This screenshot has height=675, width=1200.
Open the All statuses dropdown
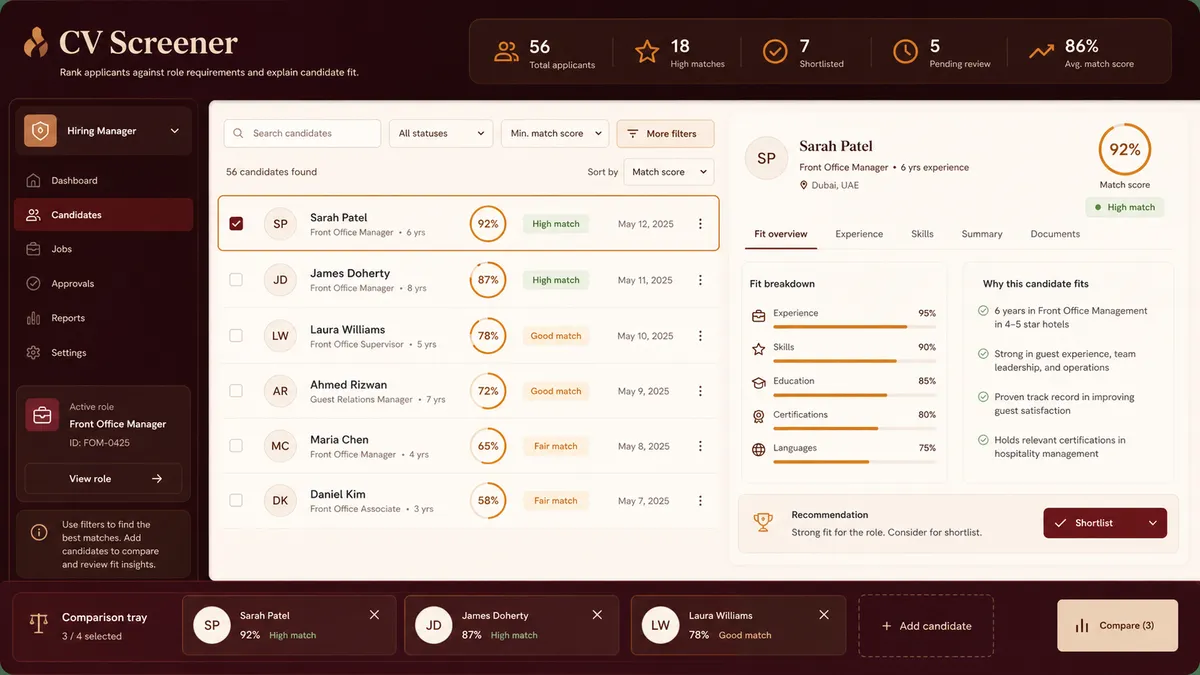[441, 133]
